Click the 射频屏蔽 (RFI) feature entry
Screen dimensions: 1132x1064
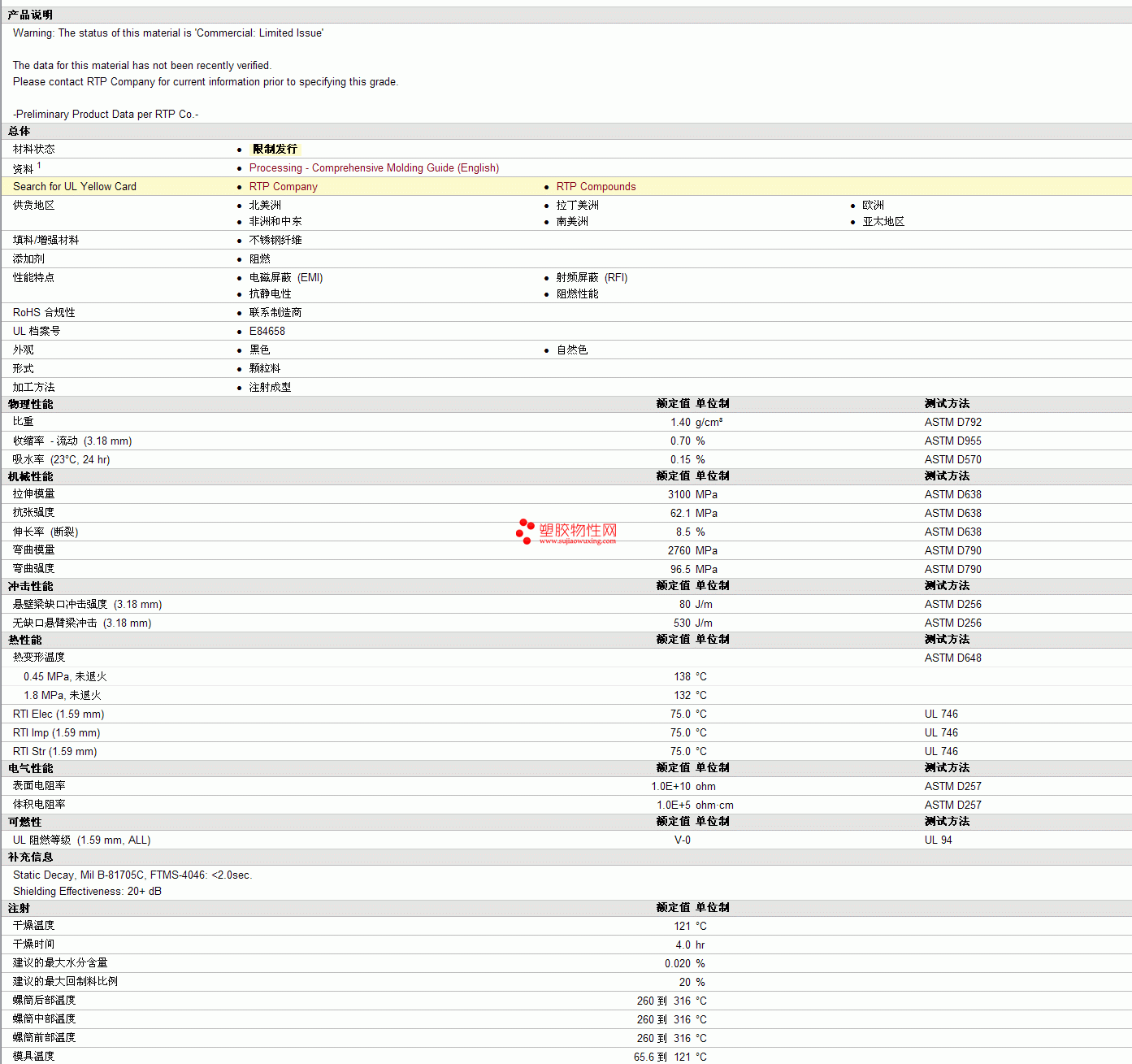tap(592, 278)
